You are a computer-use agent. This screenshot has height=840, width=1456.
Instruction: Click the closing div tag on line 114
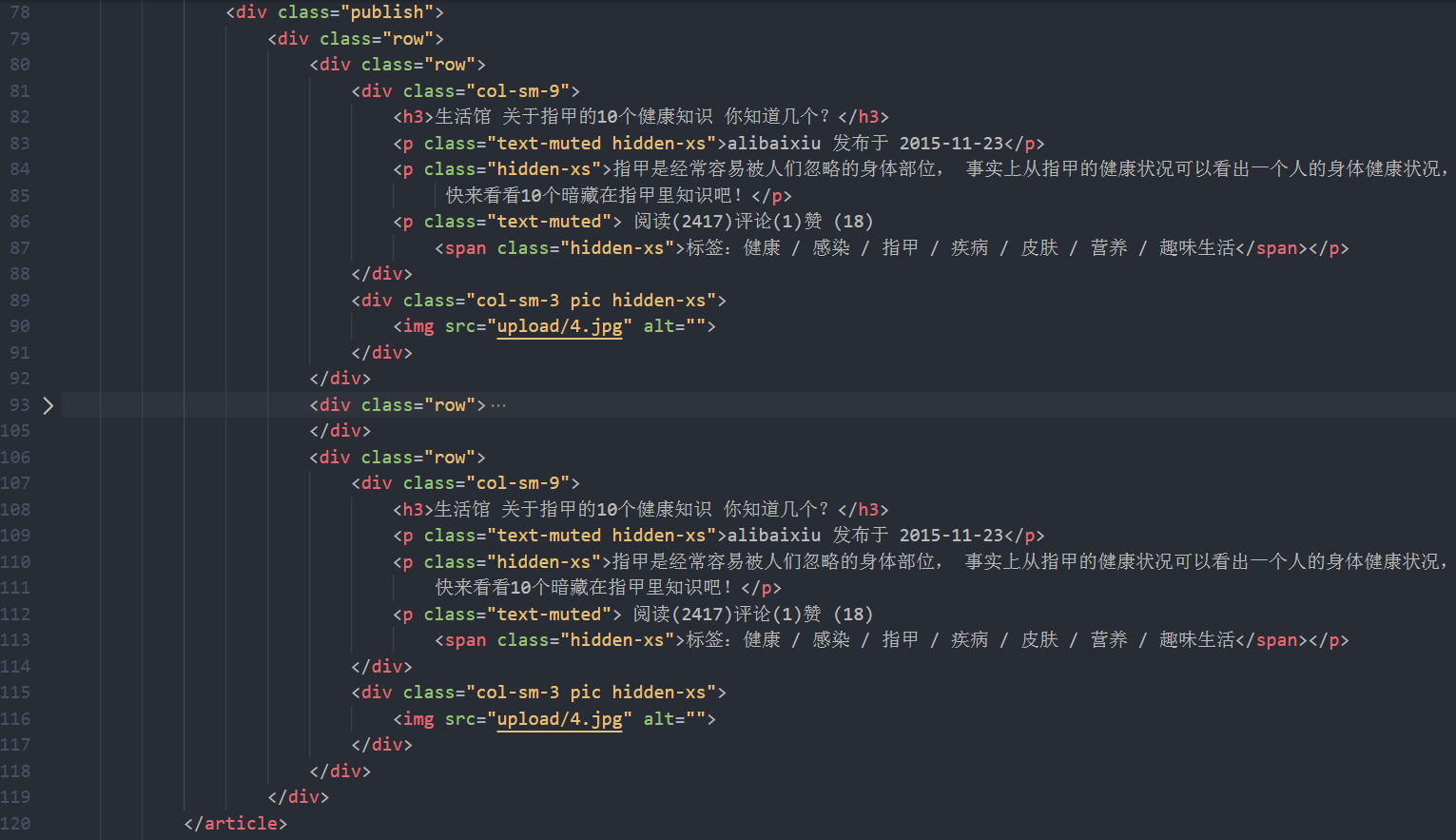[x=382, y=667]
